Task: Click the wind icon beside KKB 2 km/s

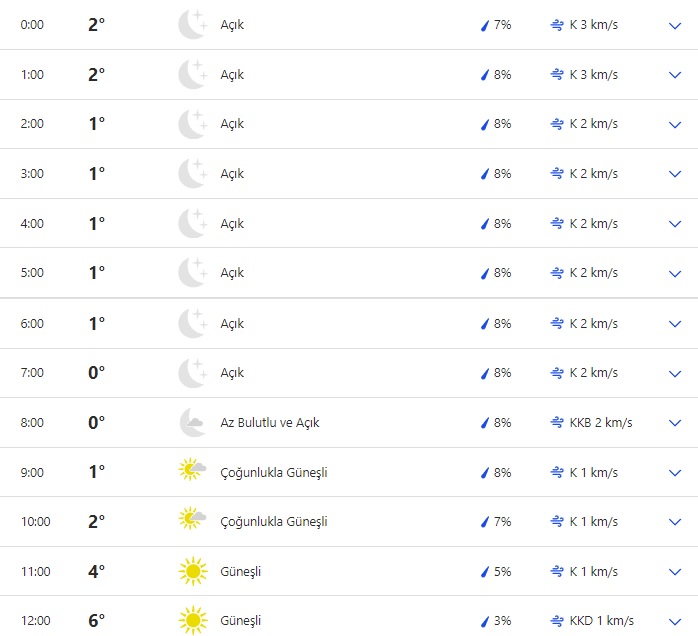Action: pyautogui.click(x=557, y=422)
